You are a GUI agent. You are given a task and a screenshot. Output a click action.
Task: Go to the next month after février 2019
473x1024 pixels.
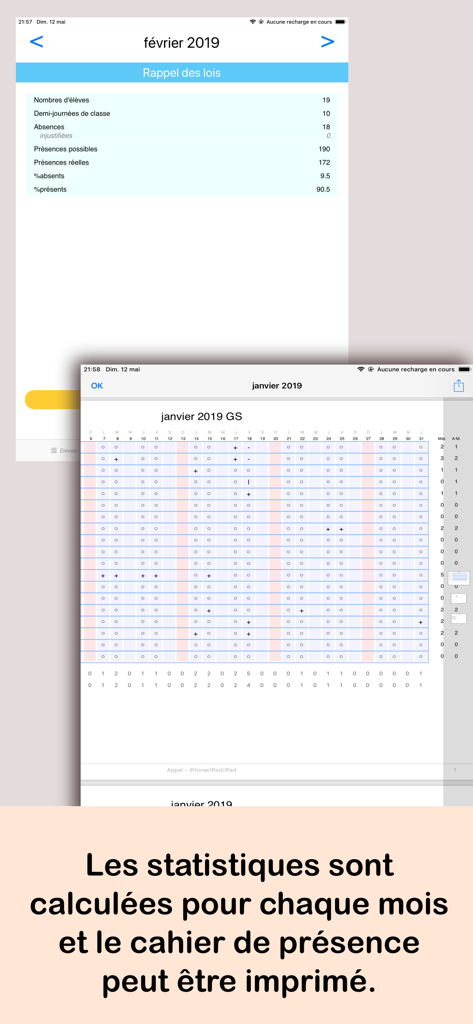coord(327,42)
